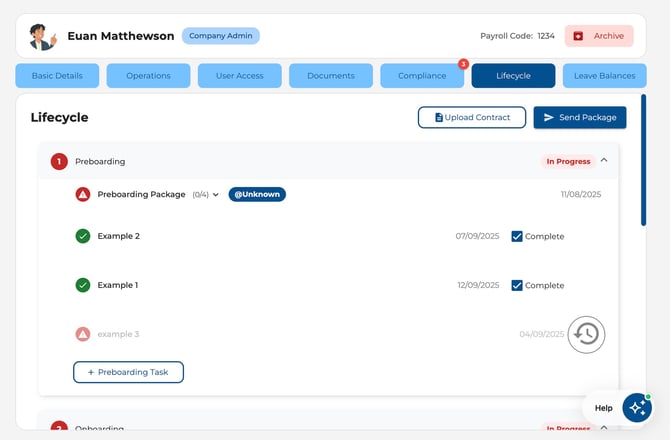Click the red notification badge on Compliance
The image size is (670, 440).
tap(463, 64)
